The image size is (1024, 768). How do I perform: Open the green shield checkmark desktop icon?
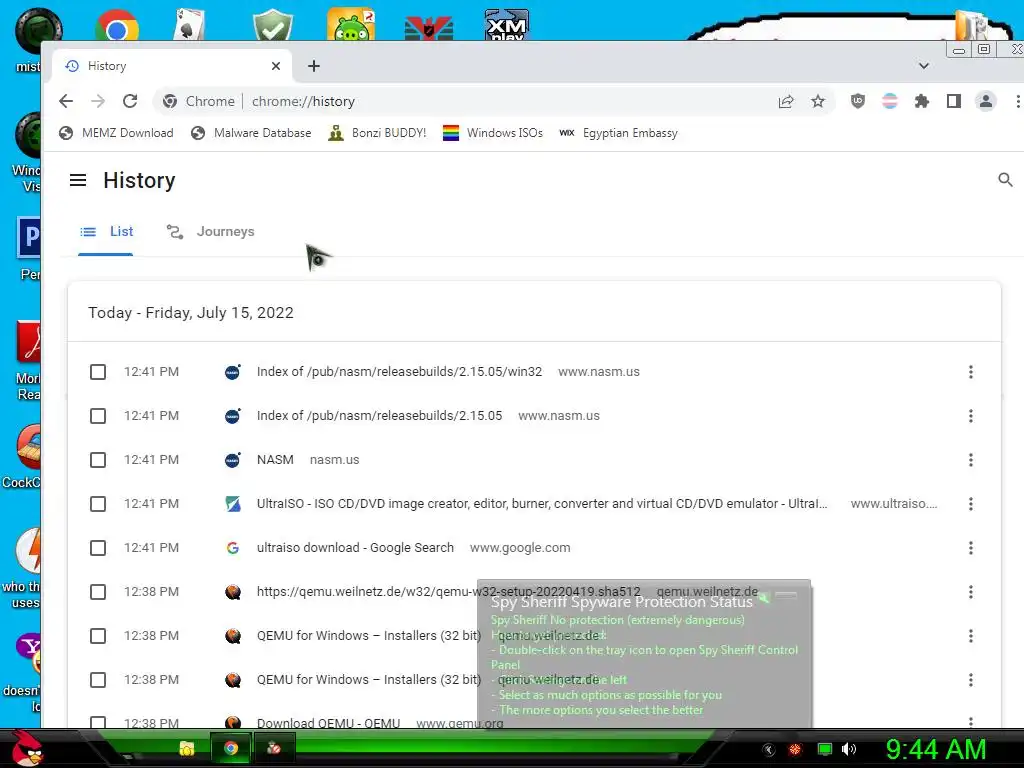272,26
